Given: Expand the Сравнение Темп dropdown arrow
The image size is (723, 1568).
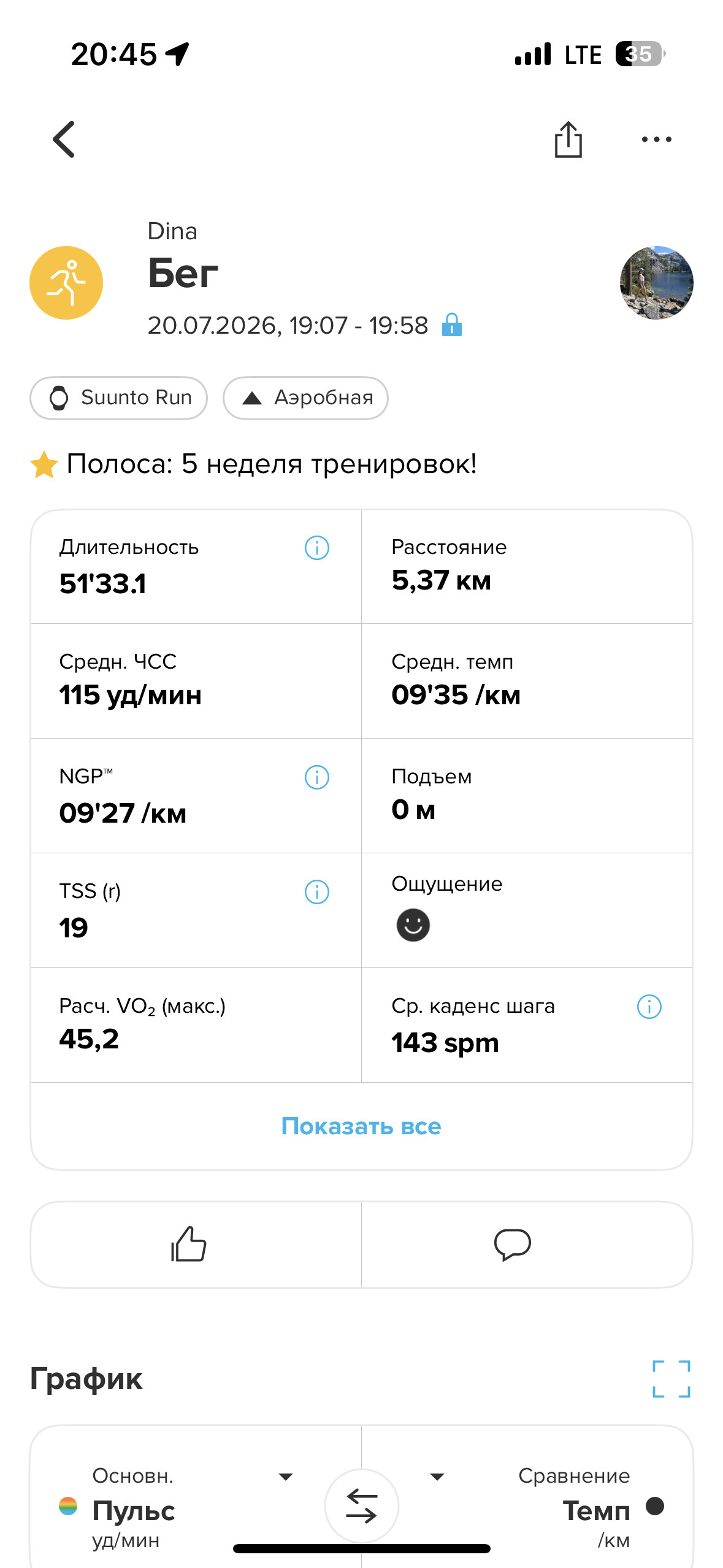Looking at the screenshot, I should click(437, 1477).
